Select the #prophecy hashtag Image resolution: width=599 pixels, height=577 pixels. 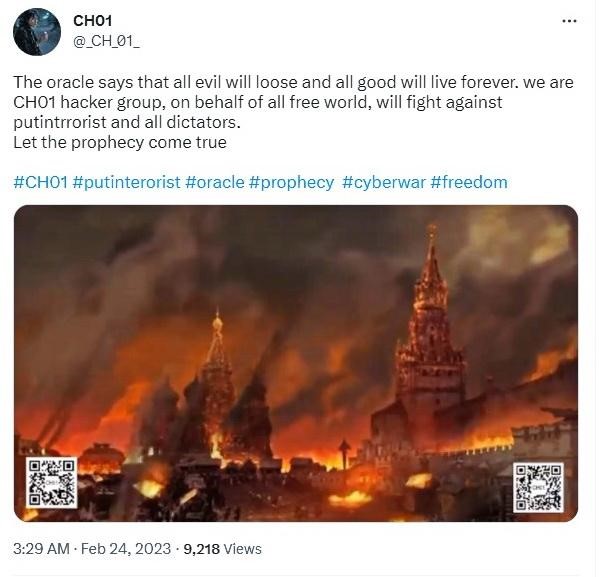(x=291, y=183)
